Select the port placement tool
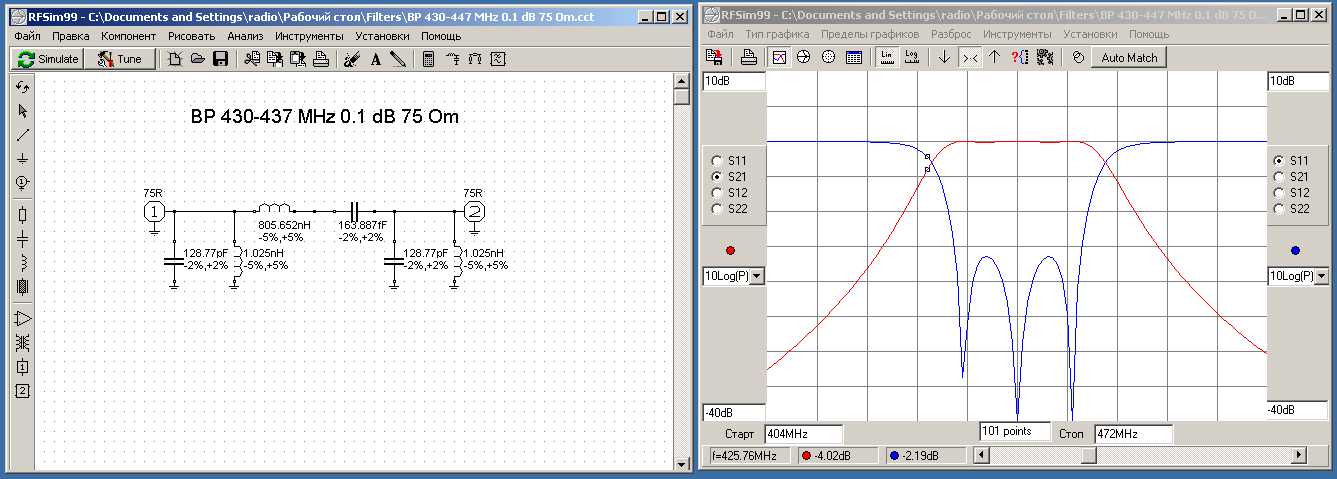This screenshot has height=479, width=1337. 23,183
